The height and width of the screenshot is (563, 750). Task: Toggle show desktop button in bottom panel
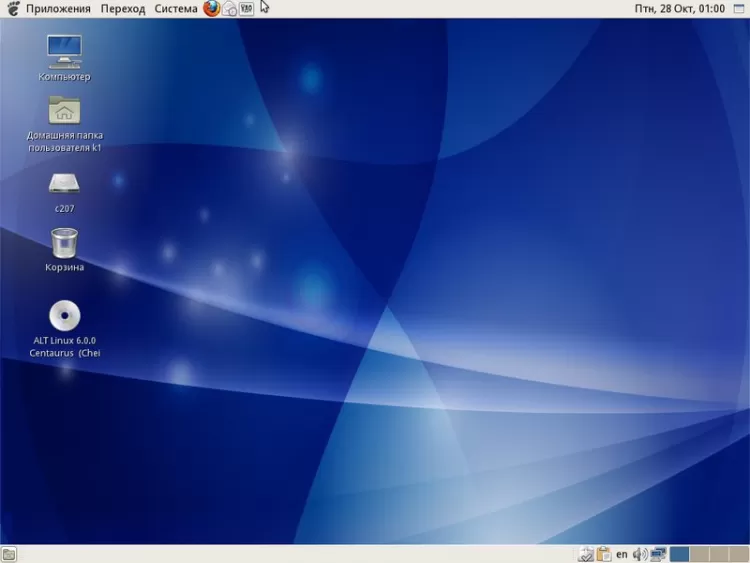point(9,554)
